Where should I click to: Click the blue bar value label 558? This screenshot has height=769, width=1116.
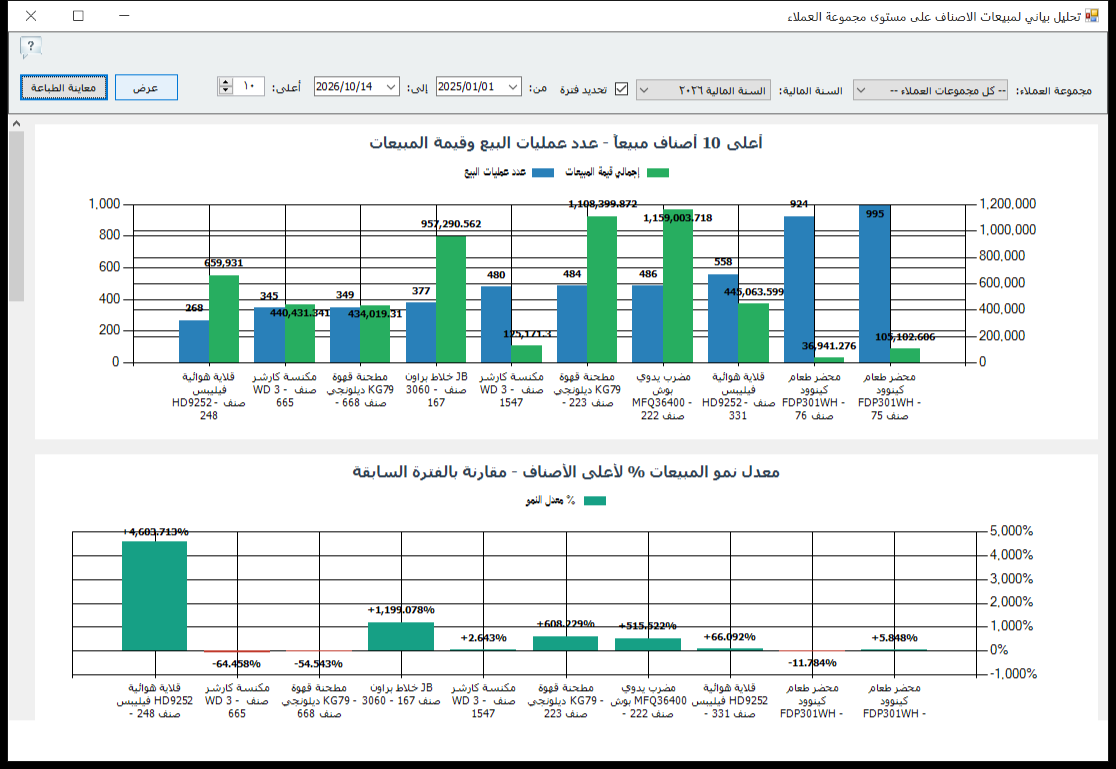tap(723, 262)
